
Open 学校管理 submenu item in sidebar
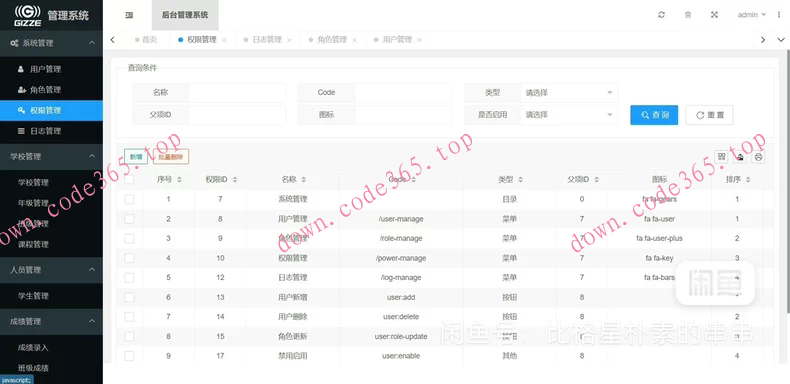tap(51, 182)
